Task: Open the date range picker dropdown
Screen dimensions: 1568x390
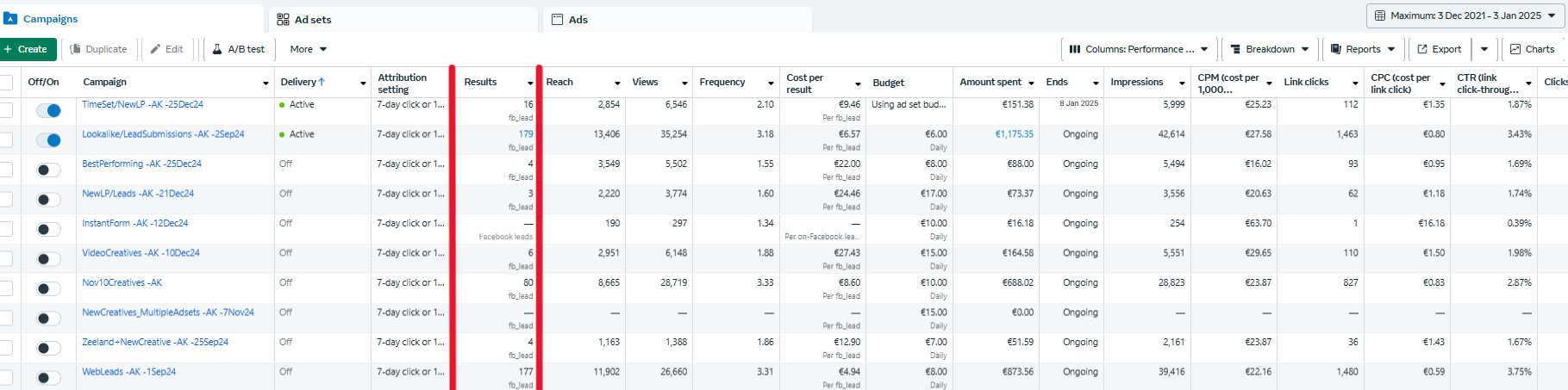Action: pyautogui.click(x=1465, y=15)
